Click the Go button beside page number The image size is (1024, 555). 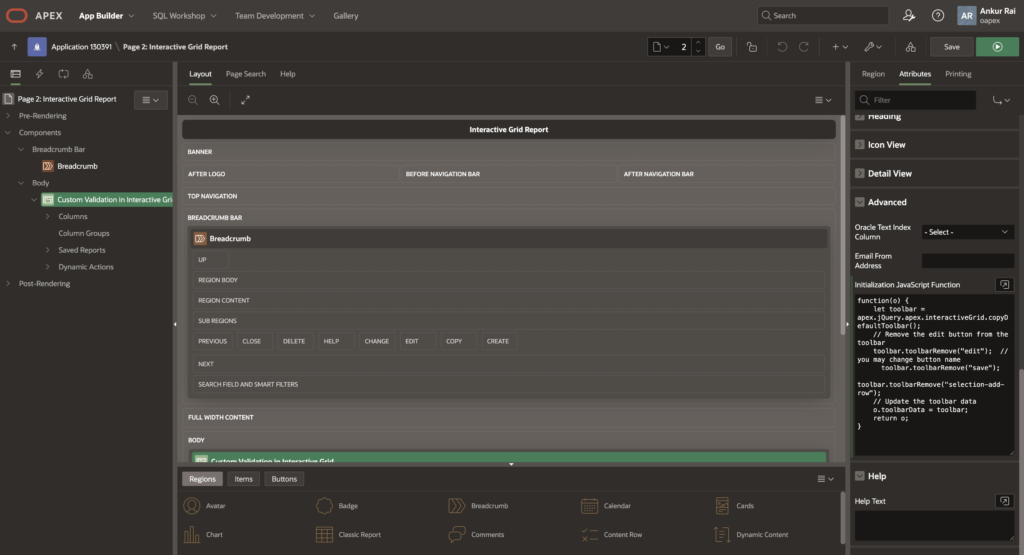click(720, 47)
